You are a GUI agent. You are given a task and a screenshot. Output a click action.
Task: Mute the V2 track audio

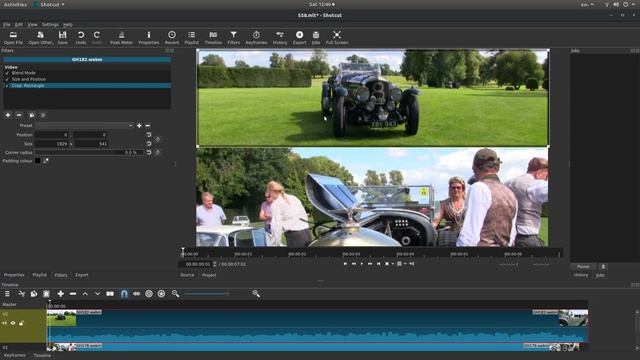[4, 323]
